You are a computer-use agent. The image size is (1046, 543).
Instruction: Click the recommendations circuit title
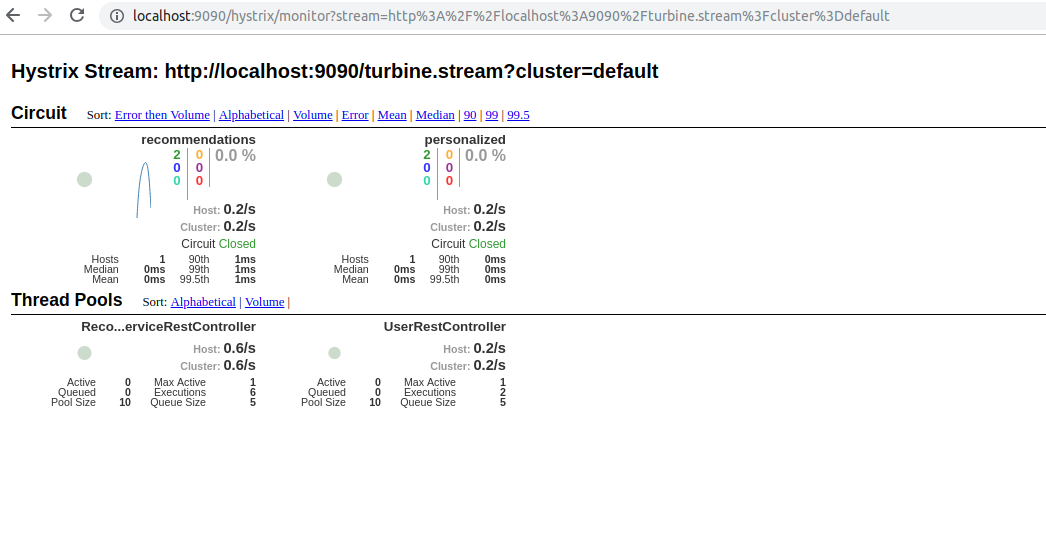pyautogui.click(x=198, y=139)
